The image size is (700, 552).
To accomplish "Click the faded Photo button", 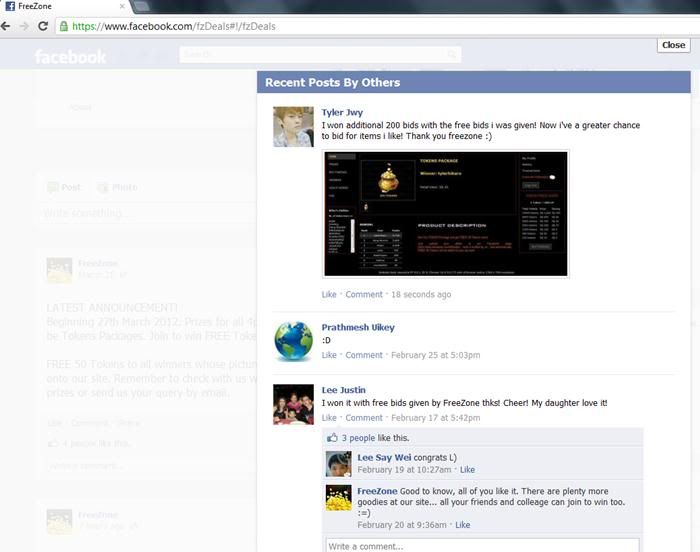I will [117, 187].
